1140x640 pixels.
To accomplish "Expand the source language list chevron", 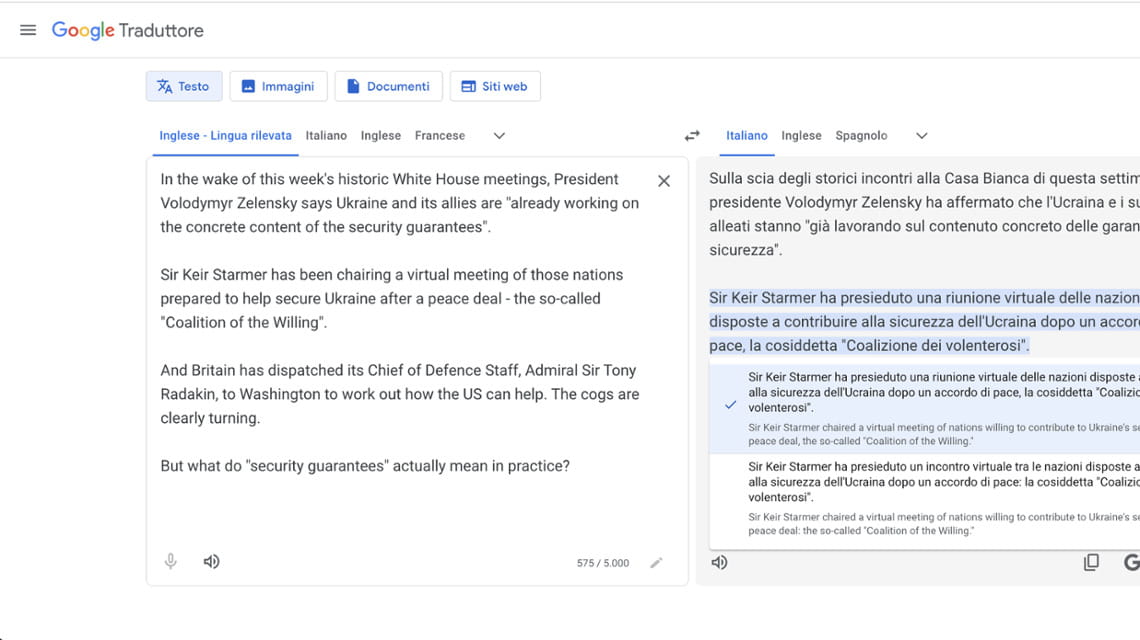I will tap(499, 135).
